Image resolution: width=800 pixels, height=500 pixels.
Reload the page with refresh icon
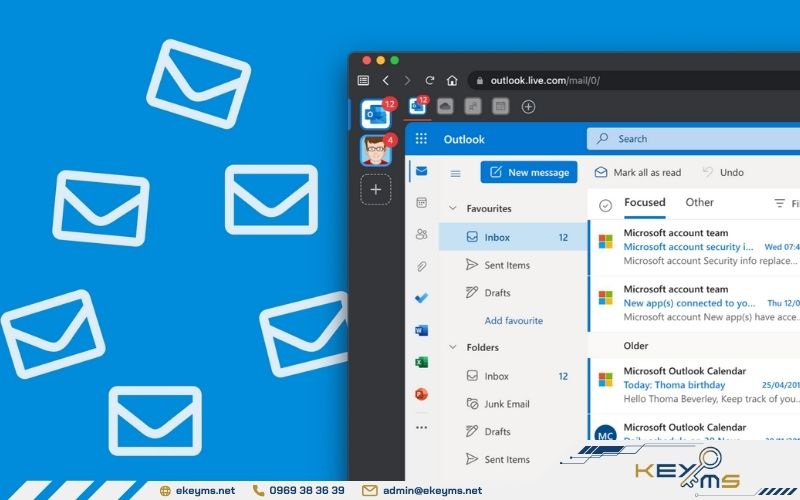click(x=430, y=80)
